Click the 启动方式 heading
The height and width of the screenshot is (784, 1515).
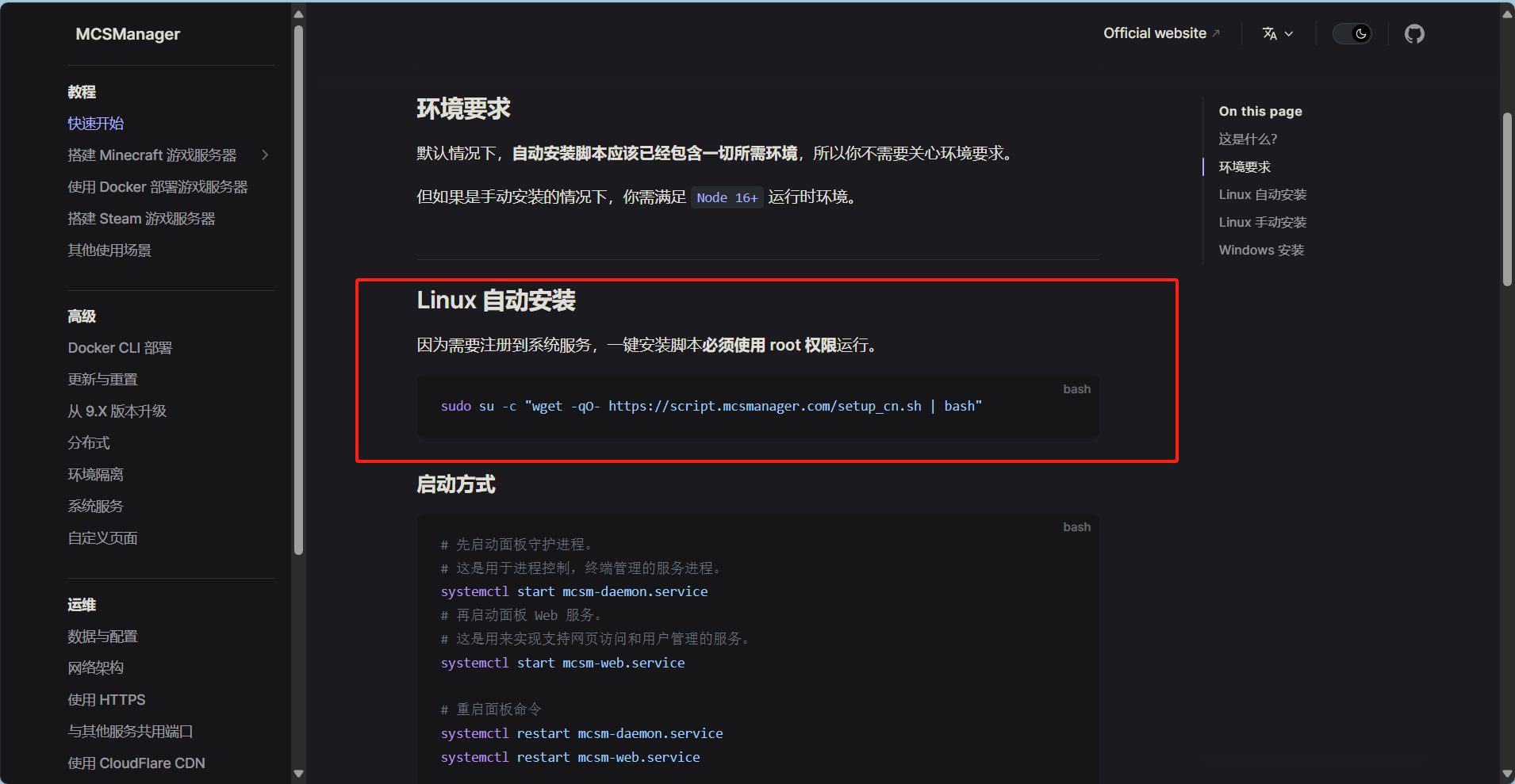tap(456, 484)
